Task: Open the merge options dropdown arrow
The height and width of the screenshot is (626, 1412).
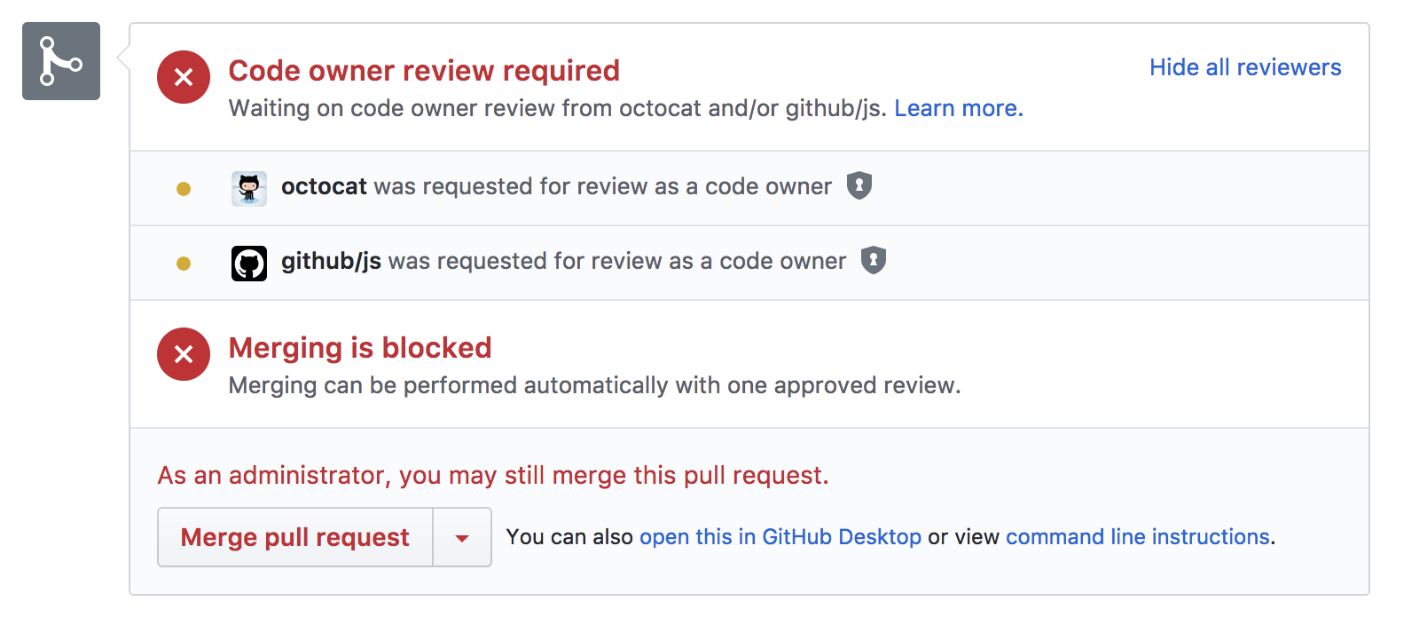Action: tap(461, 537)
